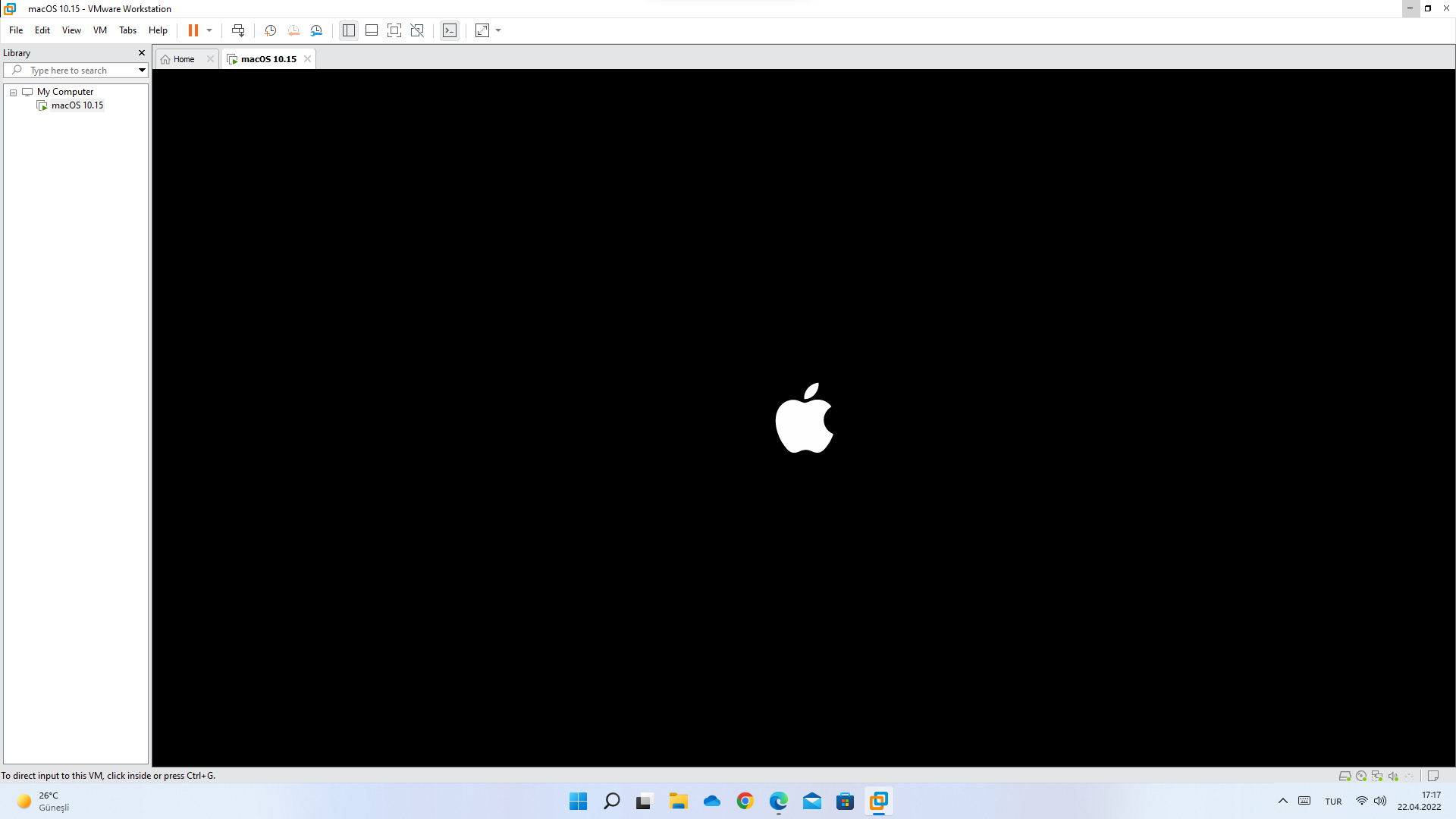Image resolution: width=1456 pixels, height=819 pixels.
Task: Open the library search filter dropdown
Action: click(142, 70)
